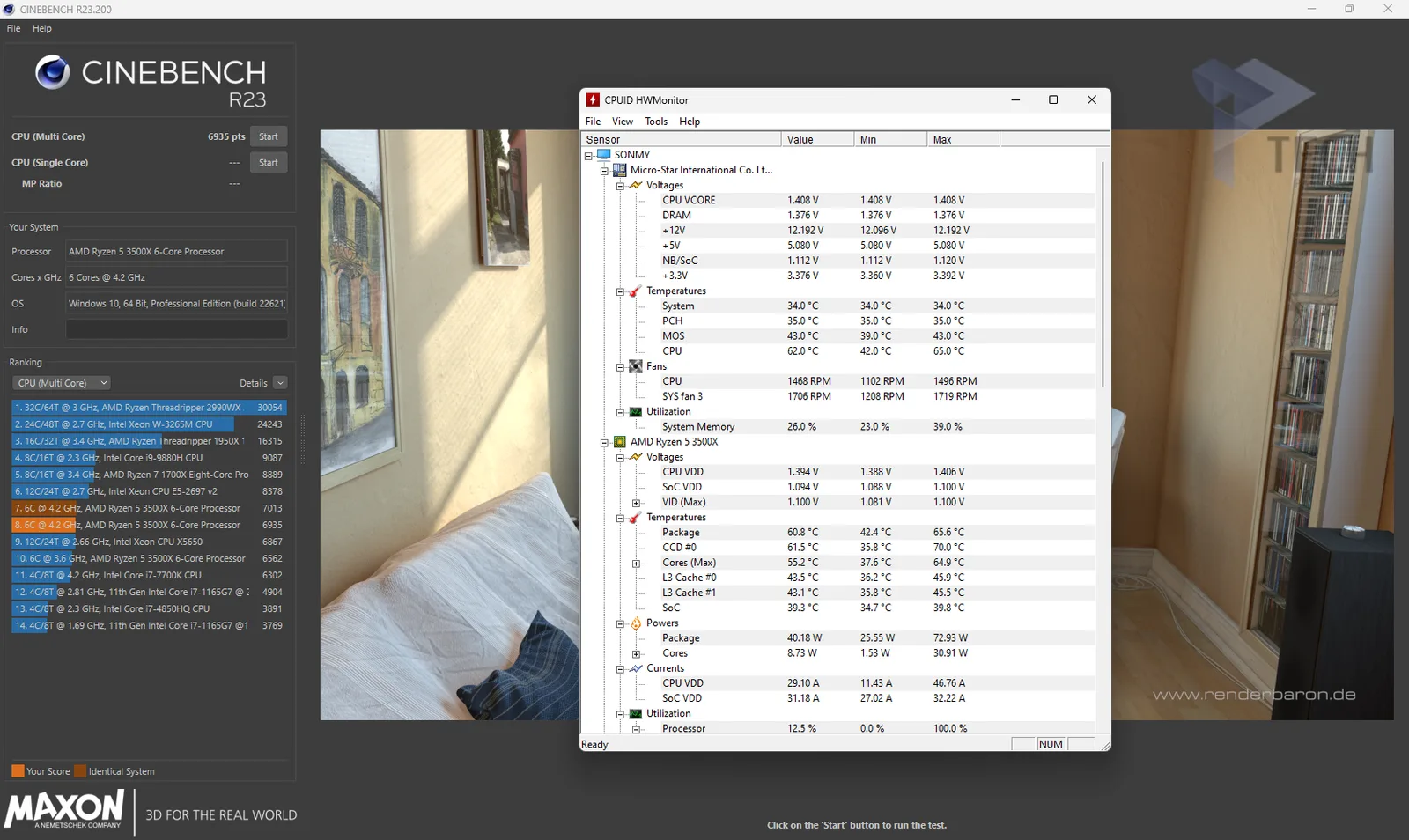The width and height of the screenshot is (1409, 840).
Task: Click the Fans icon in HWMonitor tree
Action: click(x=636, y=366)
